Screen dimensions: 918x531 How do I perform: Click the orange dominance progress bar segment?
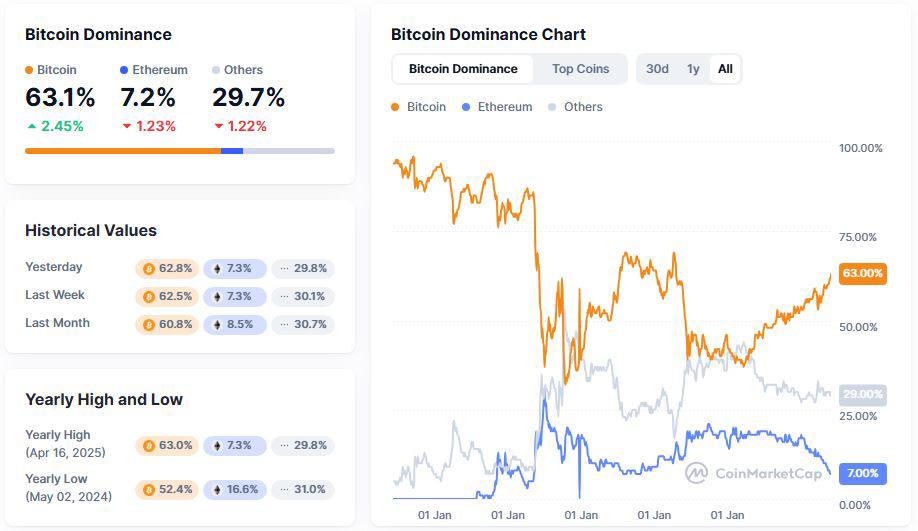coord(122,151)
